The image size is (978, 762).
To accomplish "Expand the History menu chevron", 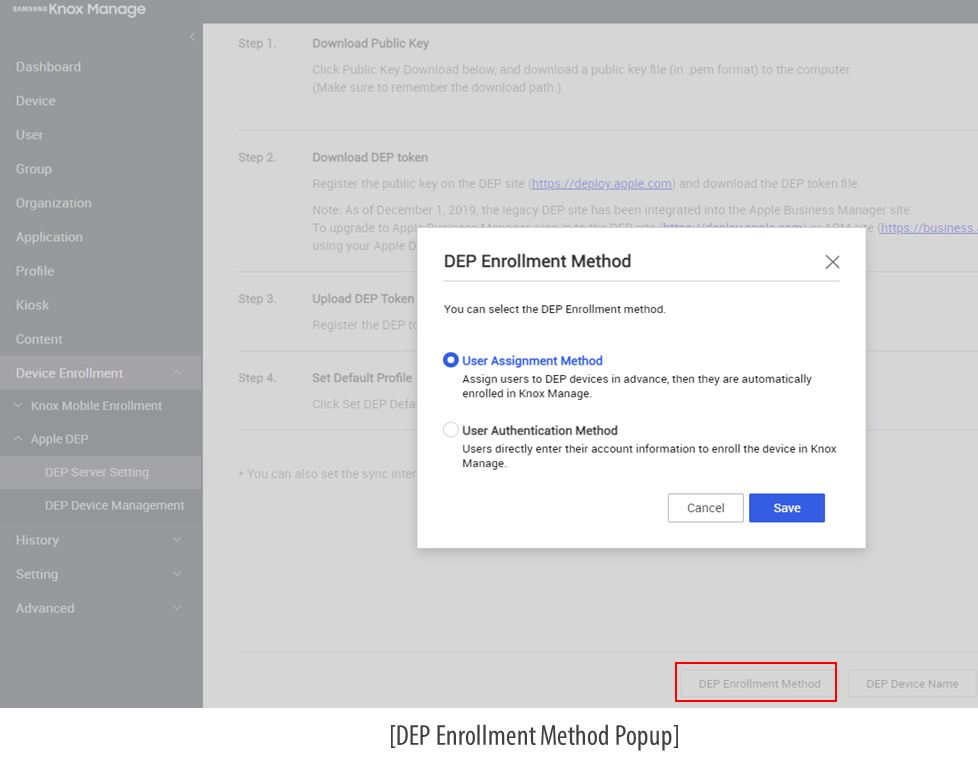I will (177, 540).
